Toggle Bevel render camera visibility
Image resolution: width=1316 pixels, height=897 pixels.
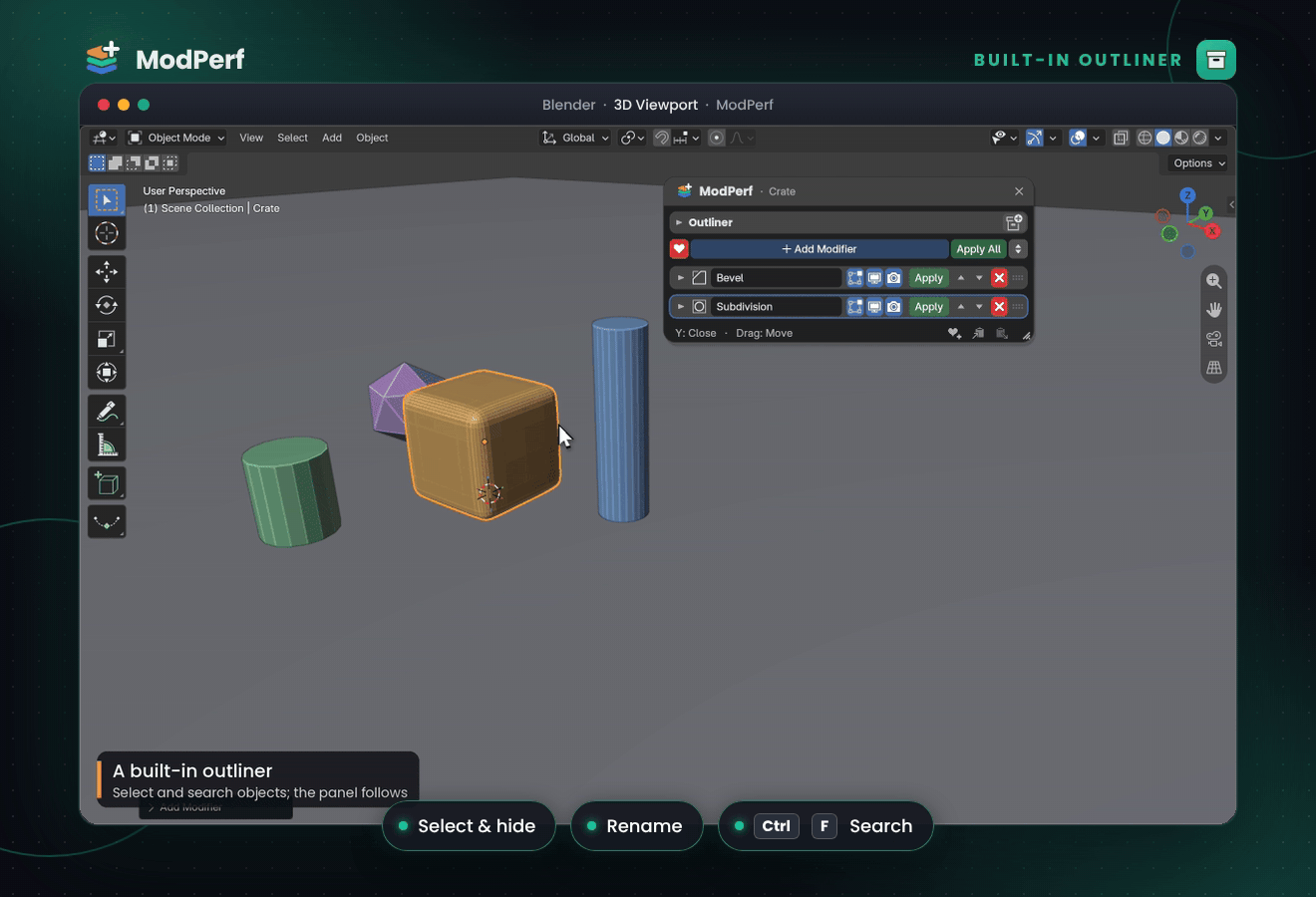(893, 278)
